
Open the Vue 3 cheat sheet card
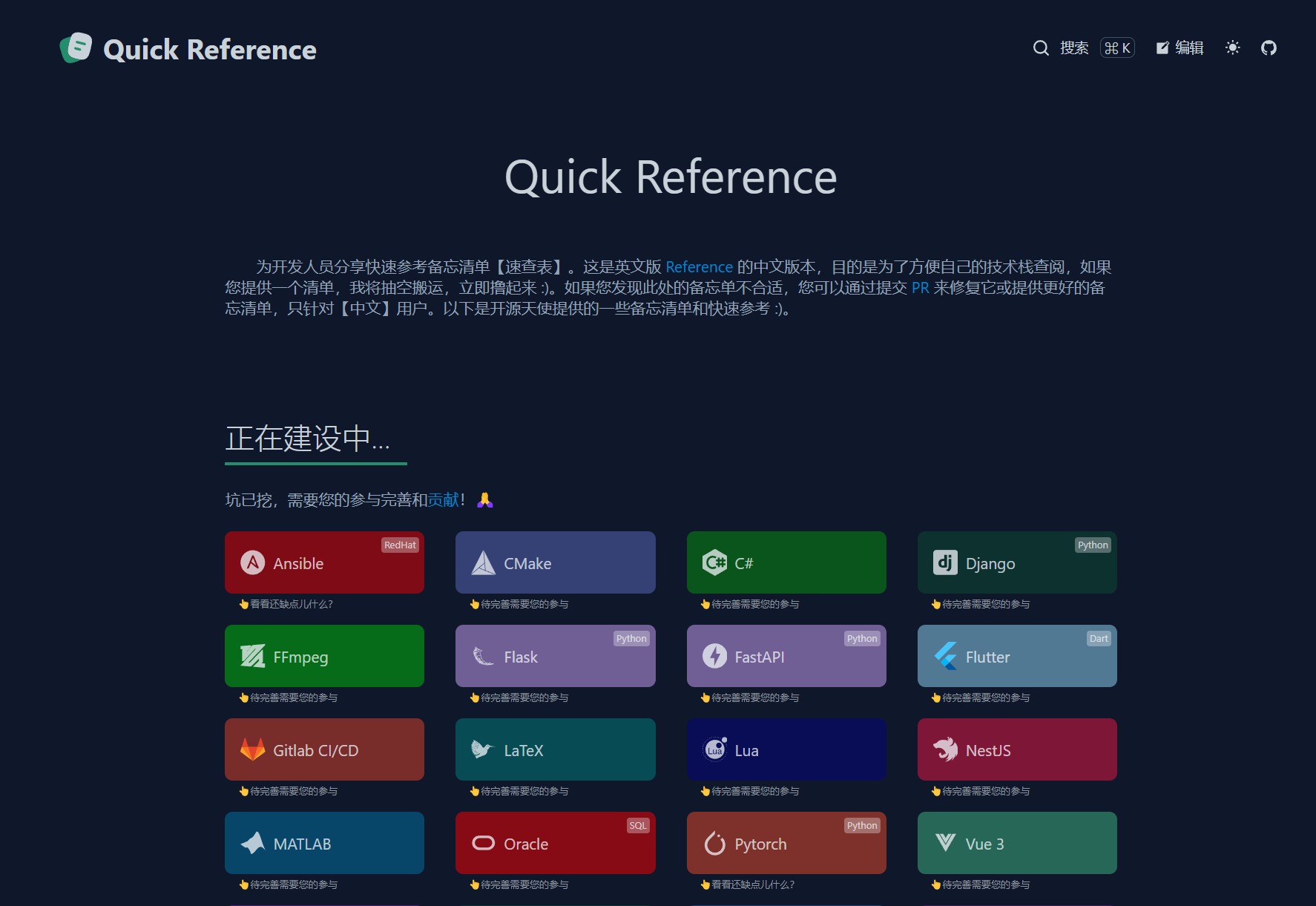(1017, 843)
